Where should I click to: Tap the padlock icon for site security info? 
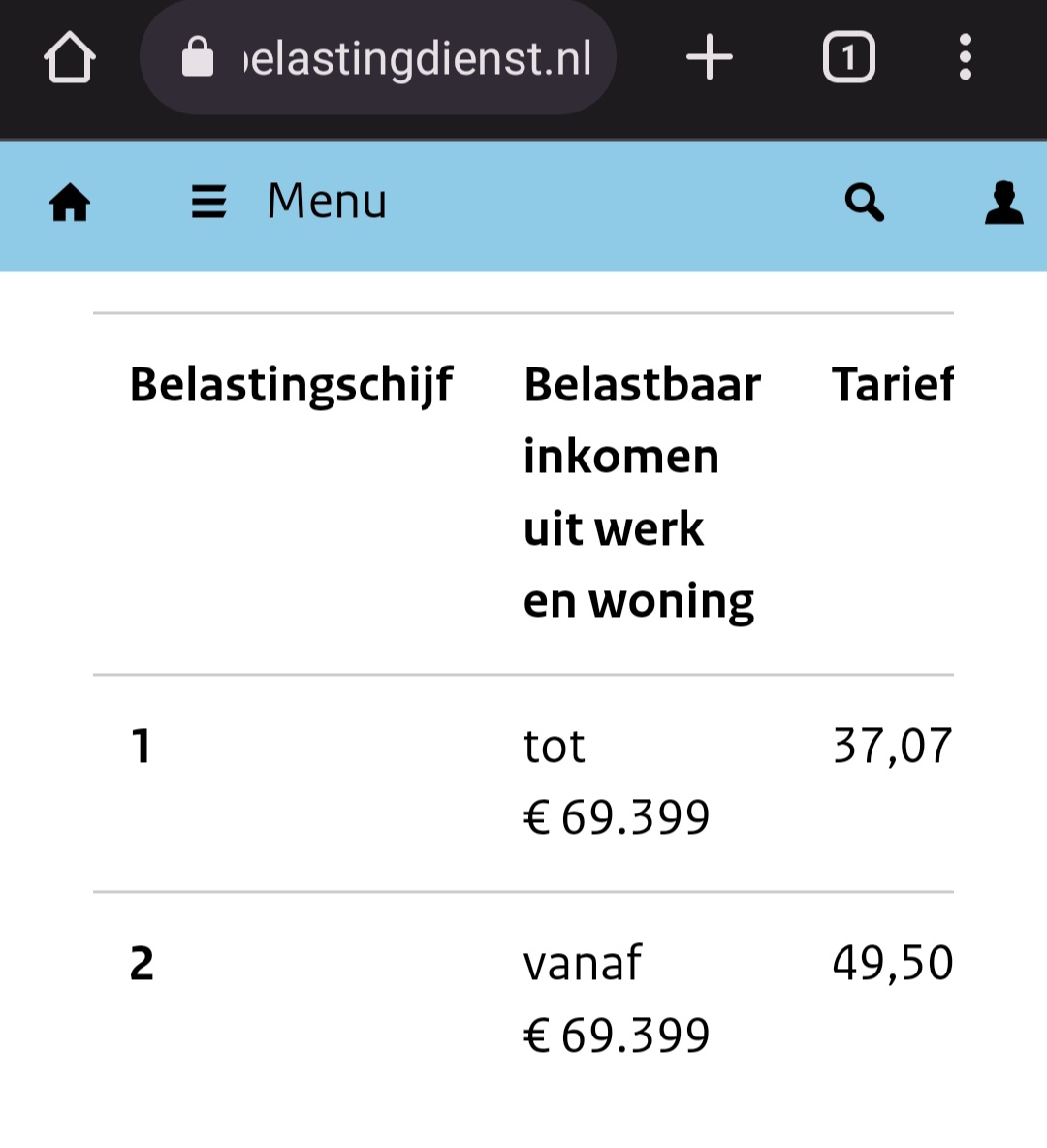197,55
